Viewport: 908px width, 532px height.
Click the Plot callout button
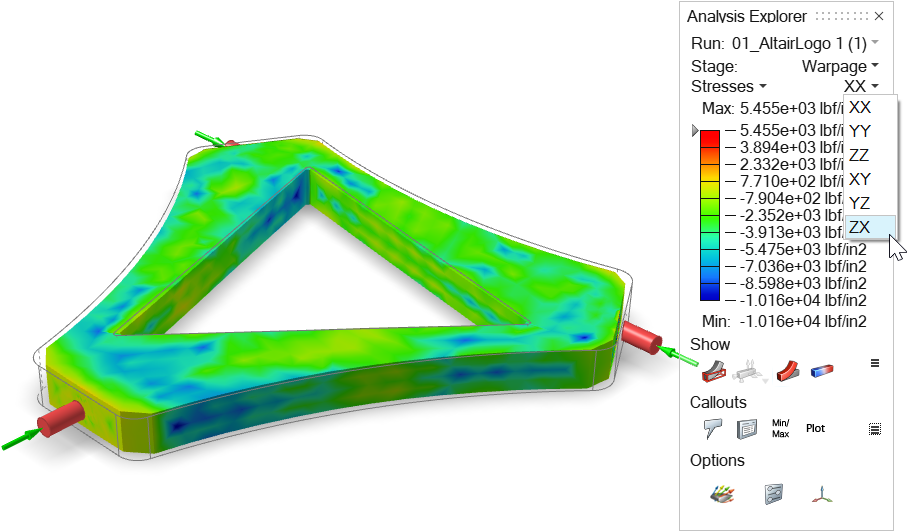coord(815,428)
